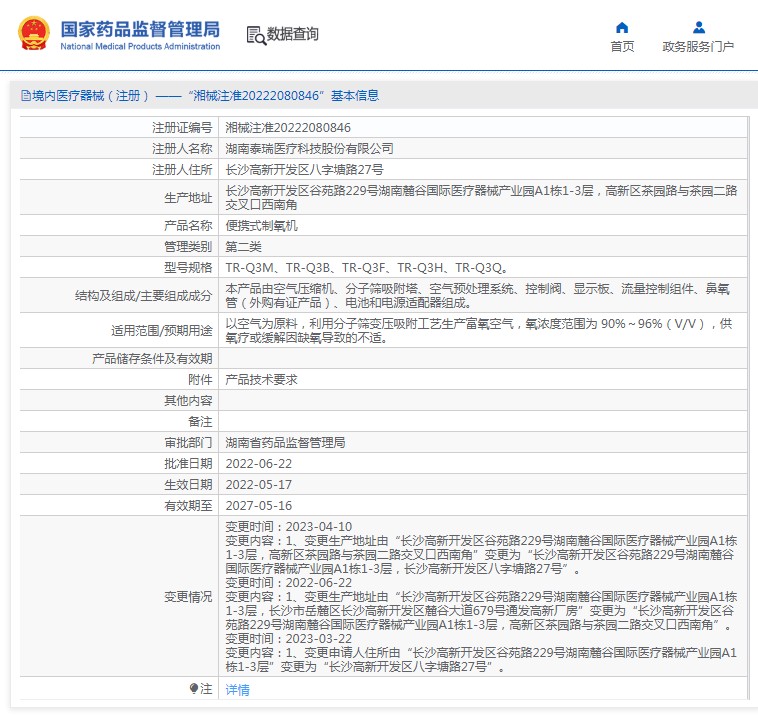Click the 管理类别 label
This screenshot has width=758, height=718.
pyautogui.click(x=188, y=247)
